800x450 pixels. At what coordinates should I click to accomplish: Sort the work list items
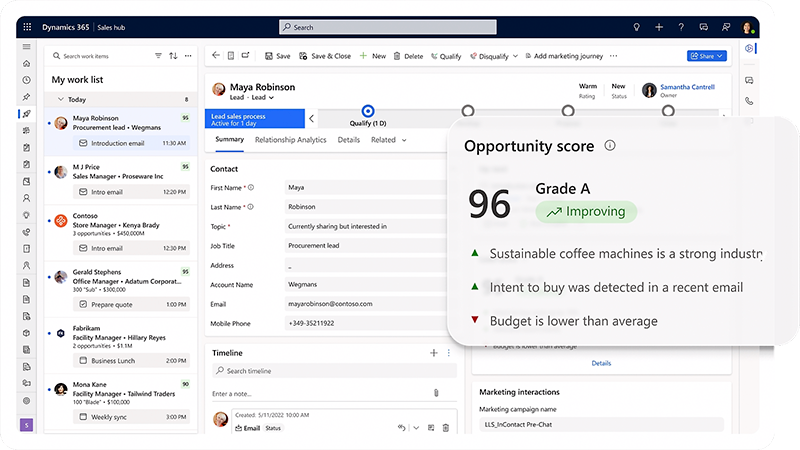[x=173, y=56]
